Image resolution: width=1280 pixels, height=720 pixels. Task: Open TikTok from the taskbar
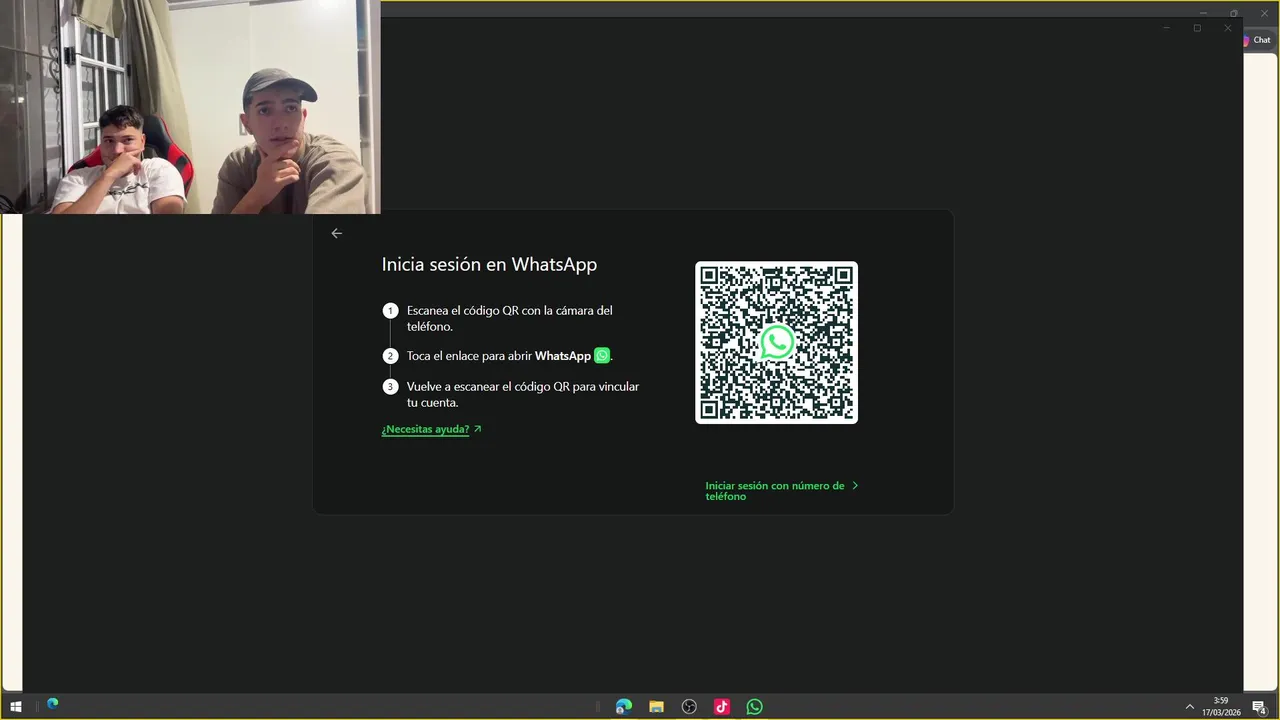722,707
